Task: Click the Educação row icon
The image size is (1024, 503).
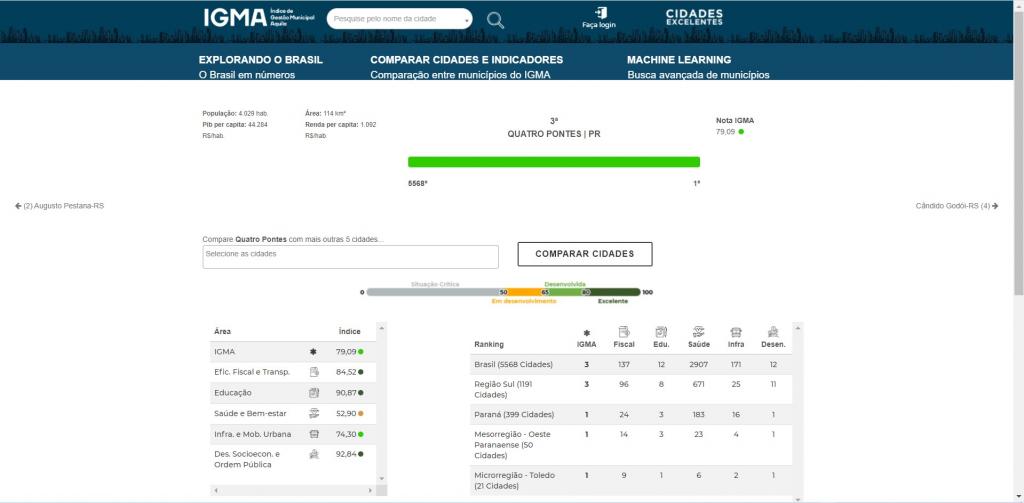Action: point(313,393)
